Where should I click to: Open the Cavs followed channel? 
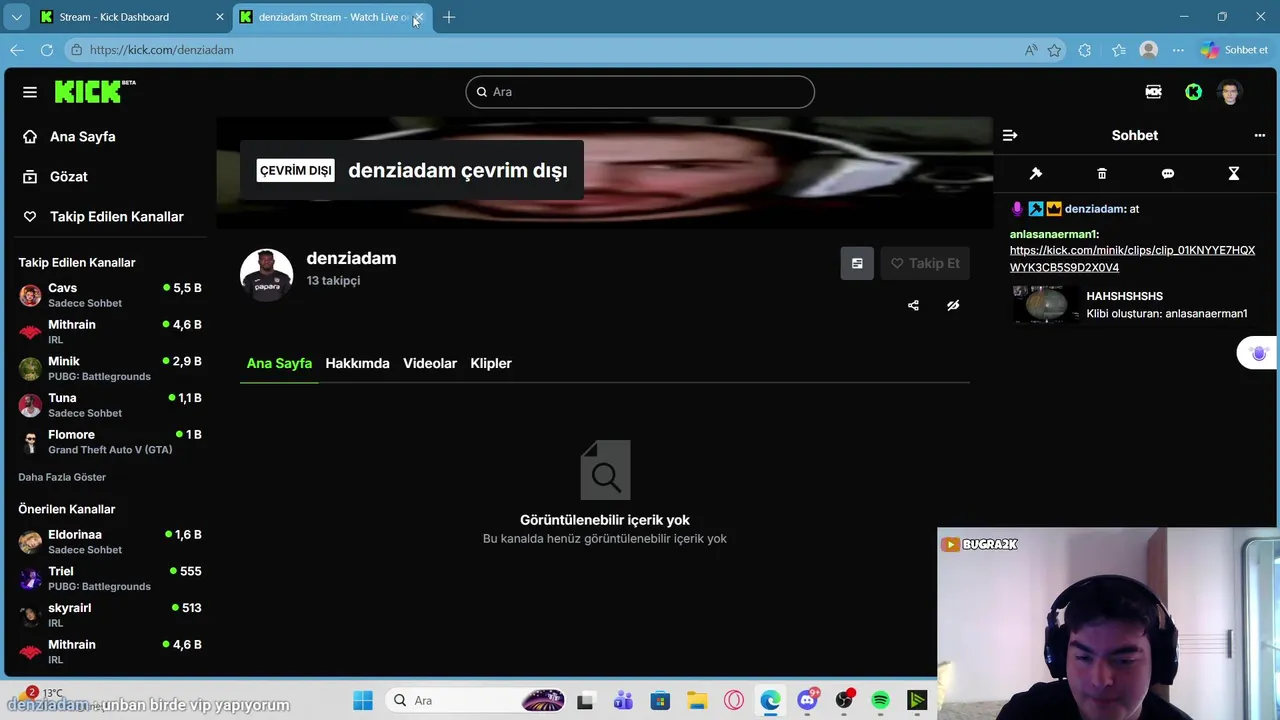point(110,295)
